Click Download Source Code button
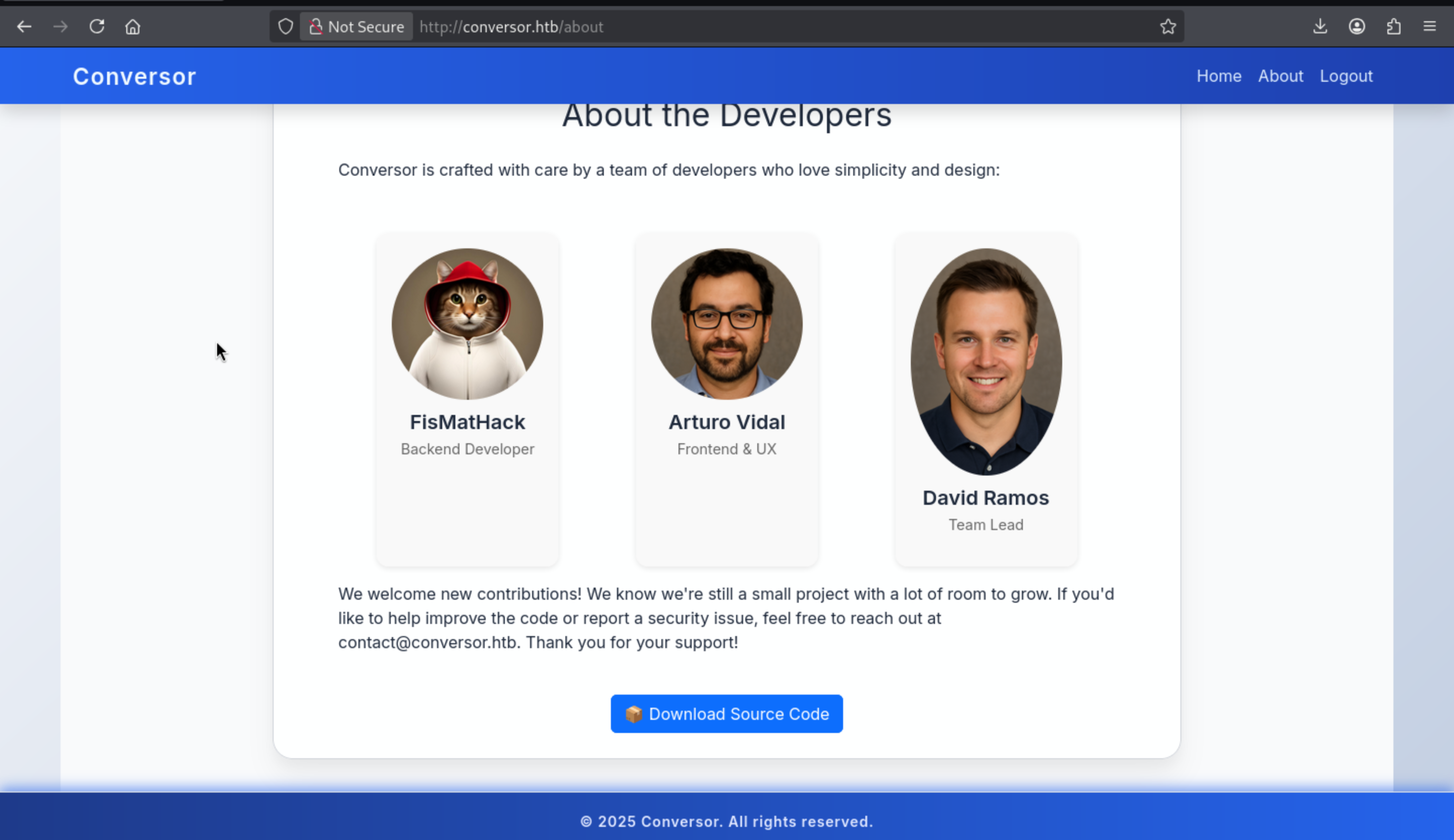The image size is (1454, 840). pyautogui.click(x=726, y=714)
